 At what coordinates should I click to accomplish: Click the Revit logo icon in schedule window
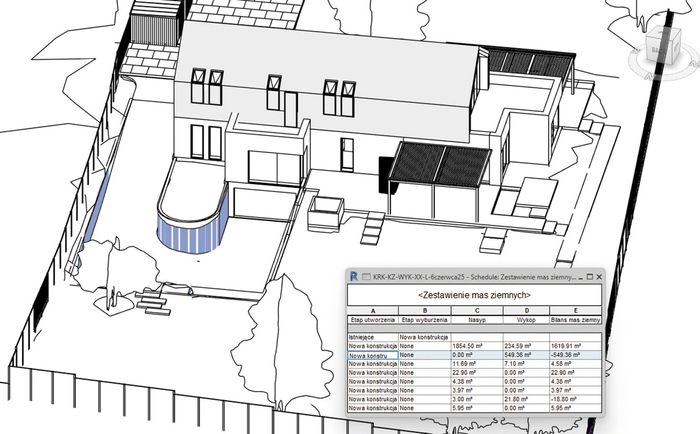[x=354, y=276]
